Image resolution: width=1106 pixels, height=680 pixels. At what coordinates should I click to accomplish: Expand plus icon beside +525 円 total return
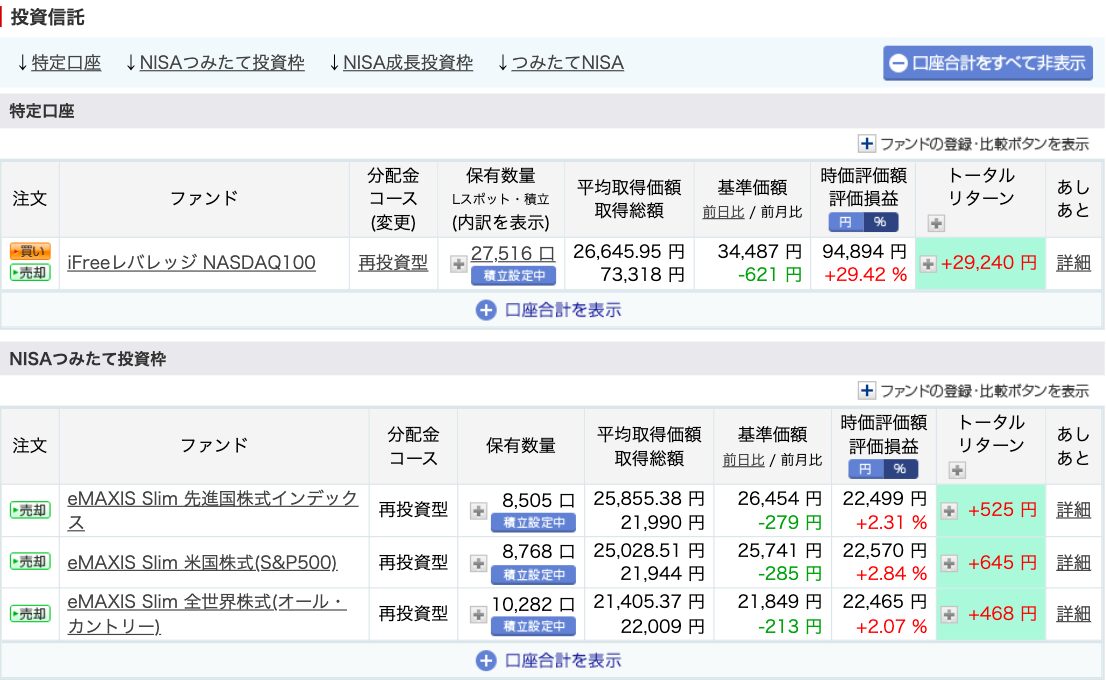tap(949, 511)
